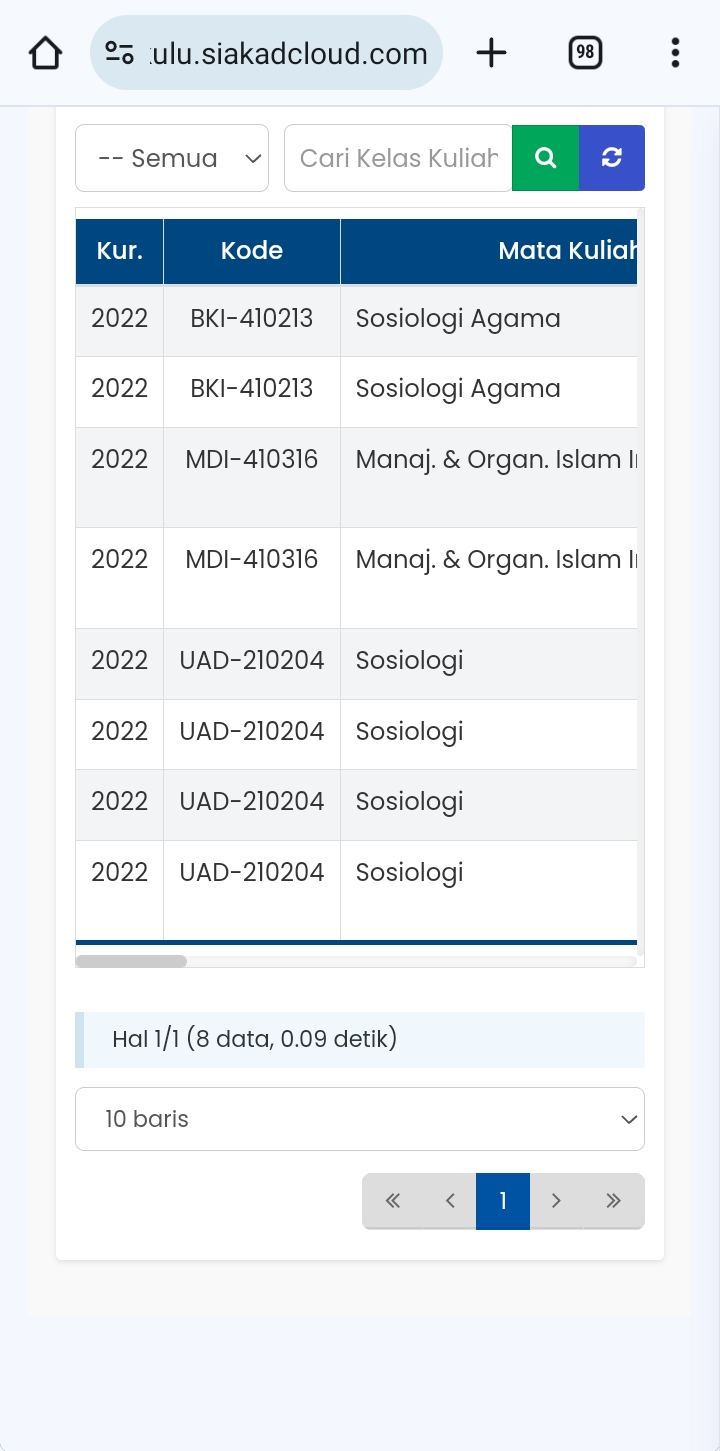
Task: Jump to the last page
Action: 614,1201
